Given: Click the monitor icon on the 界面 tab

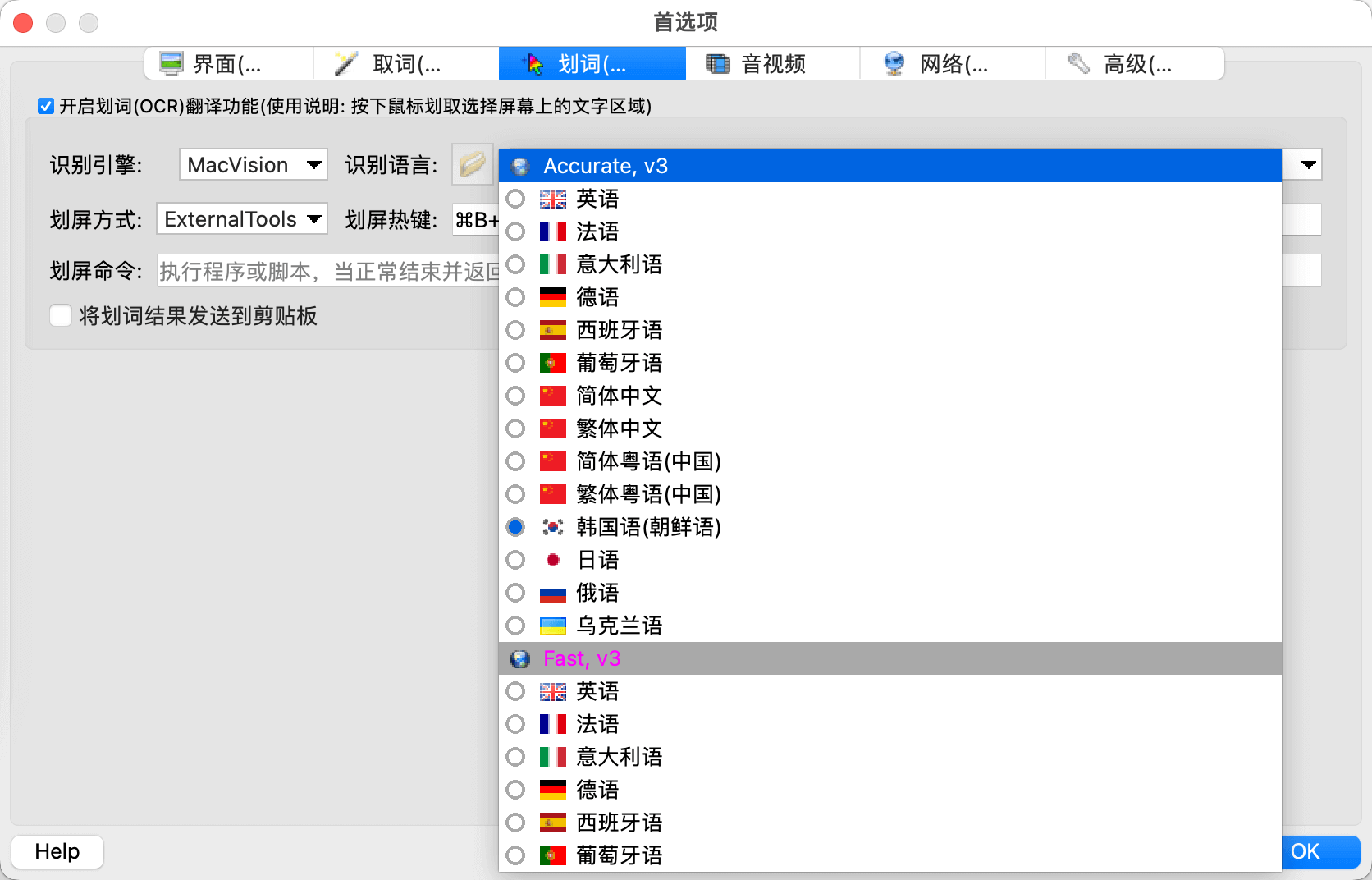Looking at the screenshot, I should 171,62.
